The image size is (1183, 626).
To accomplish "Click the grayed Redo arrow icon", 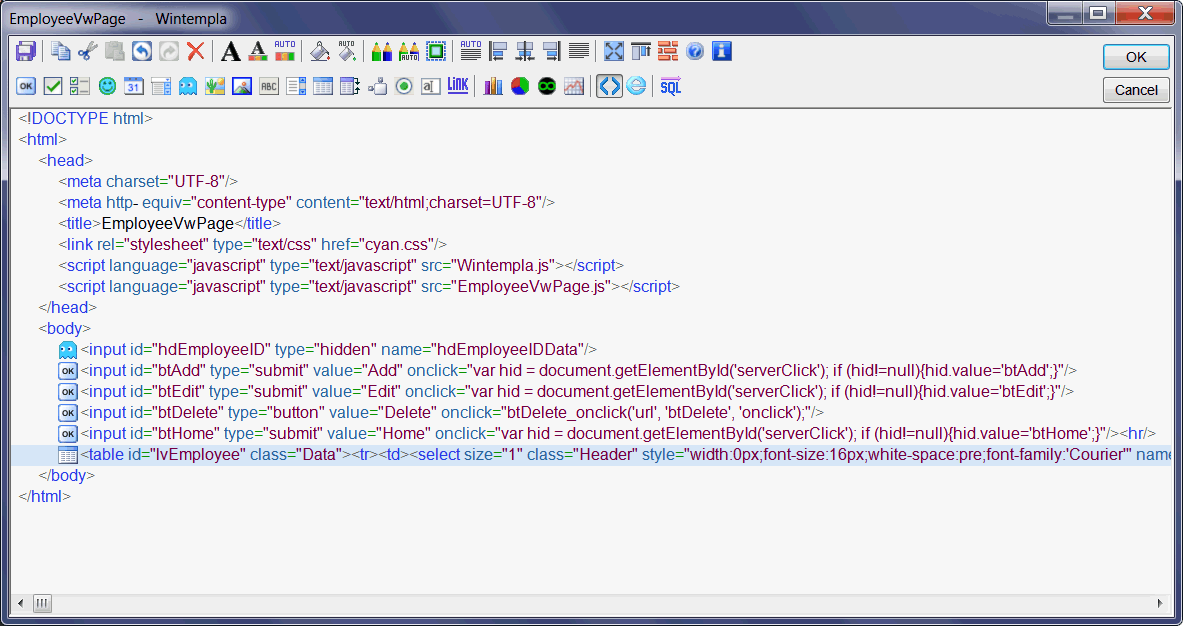I will point(169,51).
